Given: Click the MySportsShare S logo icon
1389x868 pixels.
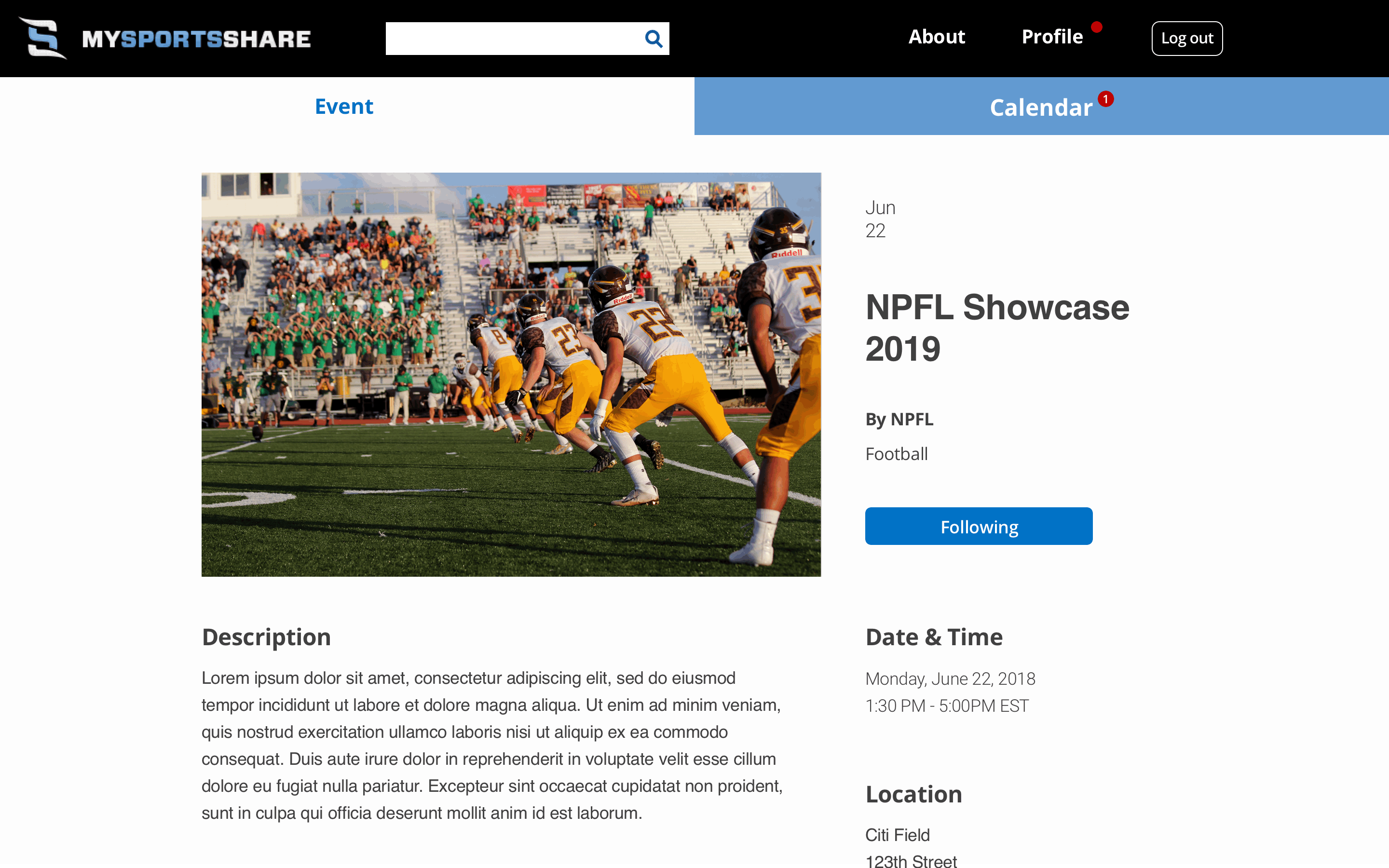Looking at the screenshot, I should tap(43, 38).
